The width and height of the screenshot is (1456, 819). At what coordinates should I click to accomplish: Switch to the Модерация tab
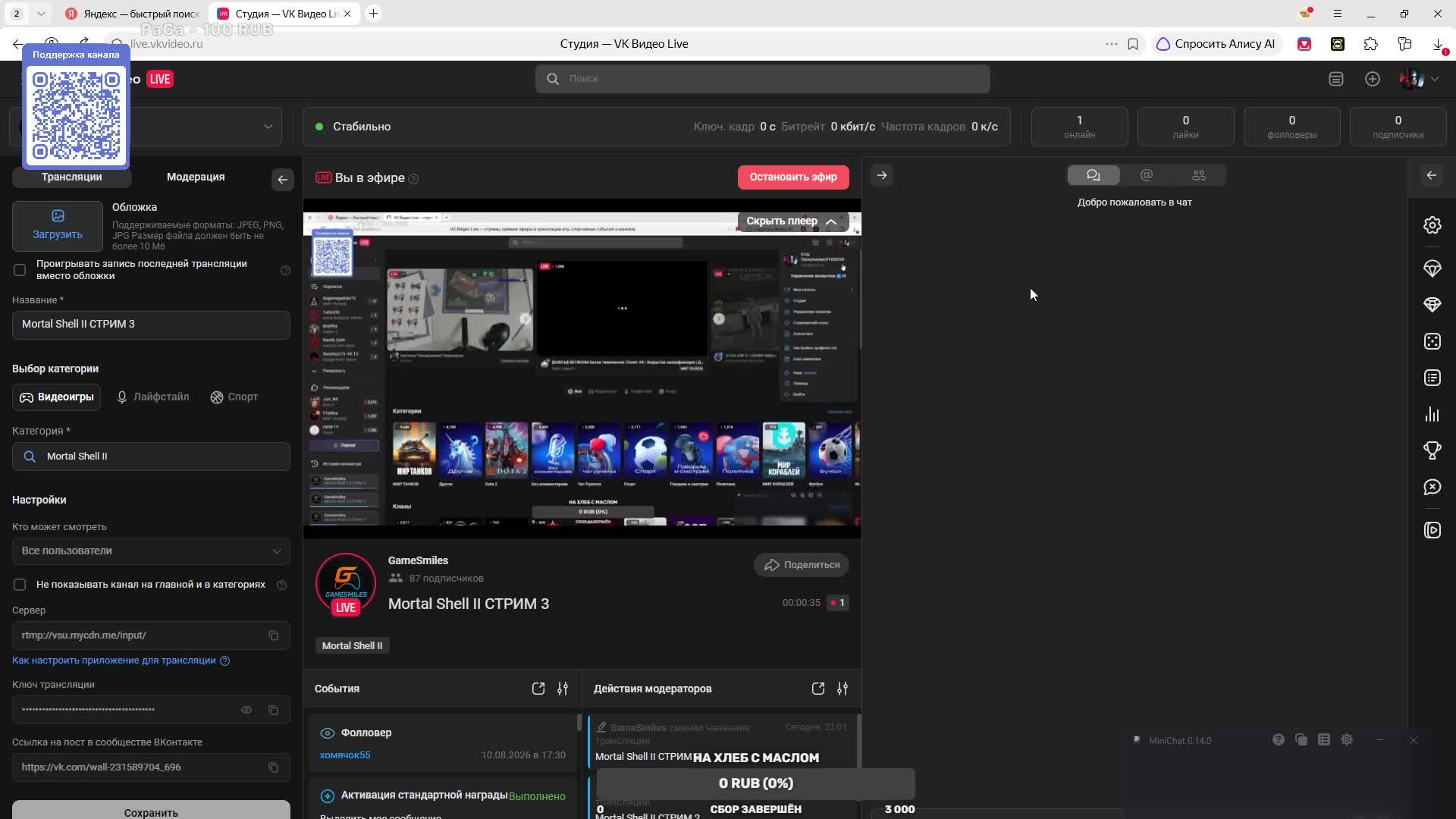point(196,177)
